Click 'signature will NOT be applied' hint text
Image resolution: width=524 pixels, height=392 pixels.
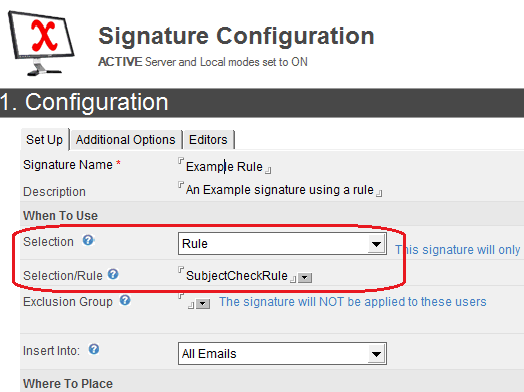pos(353,302)
